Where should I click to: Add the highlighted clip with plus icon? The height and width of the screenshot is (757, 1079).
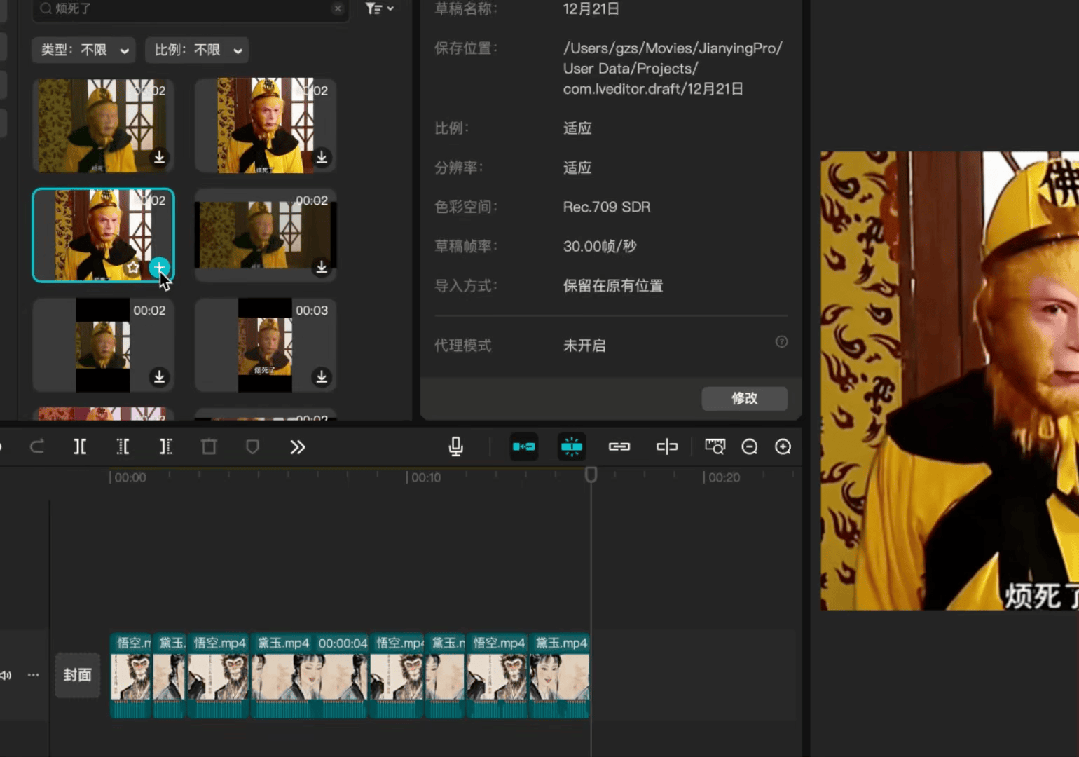point(159,268)
